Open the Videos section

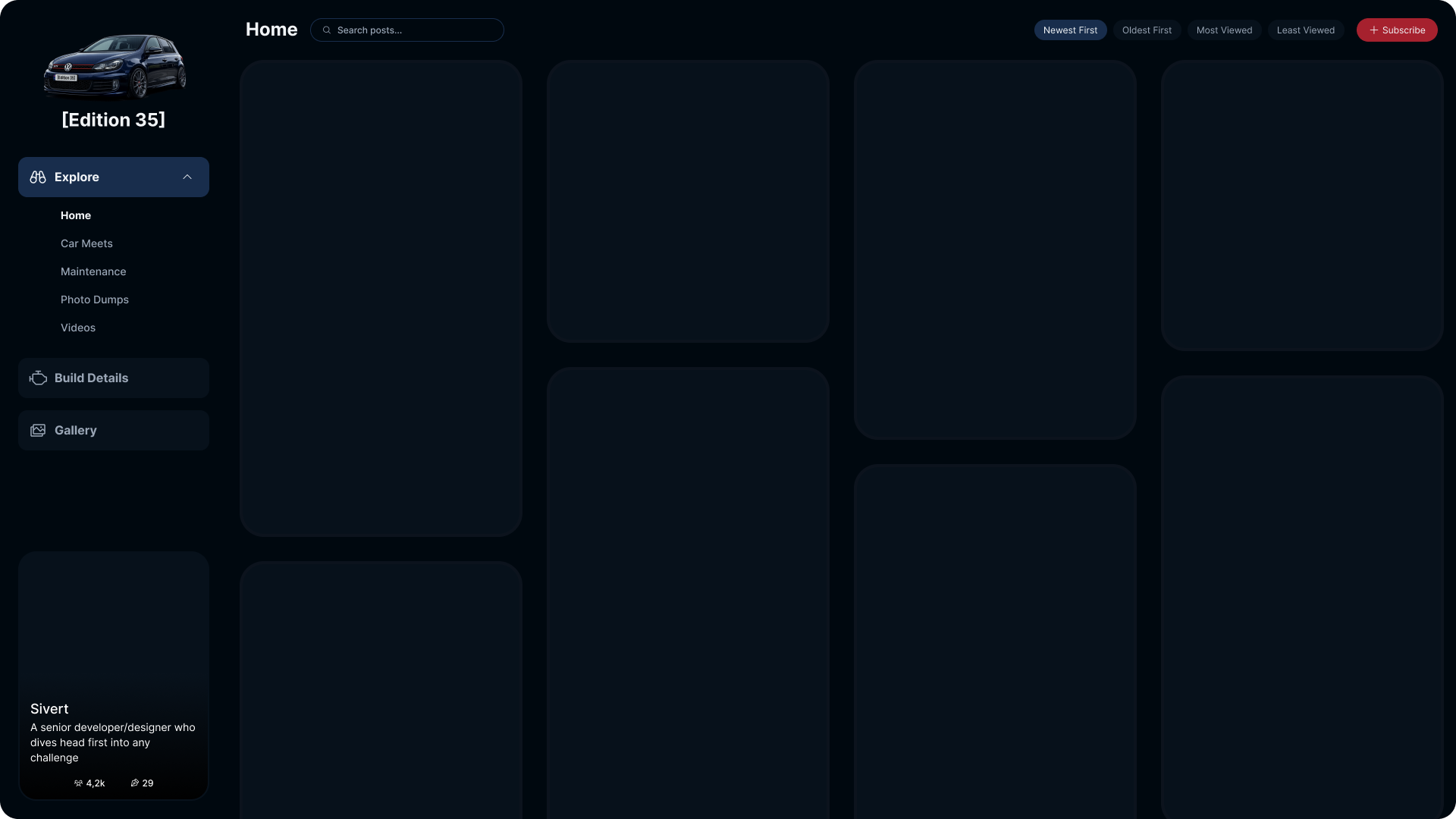tap(78, 328)
